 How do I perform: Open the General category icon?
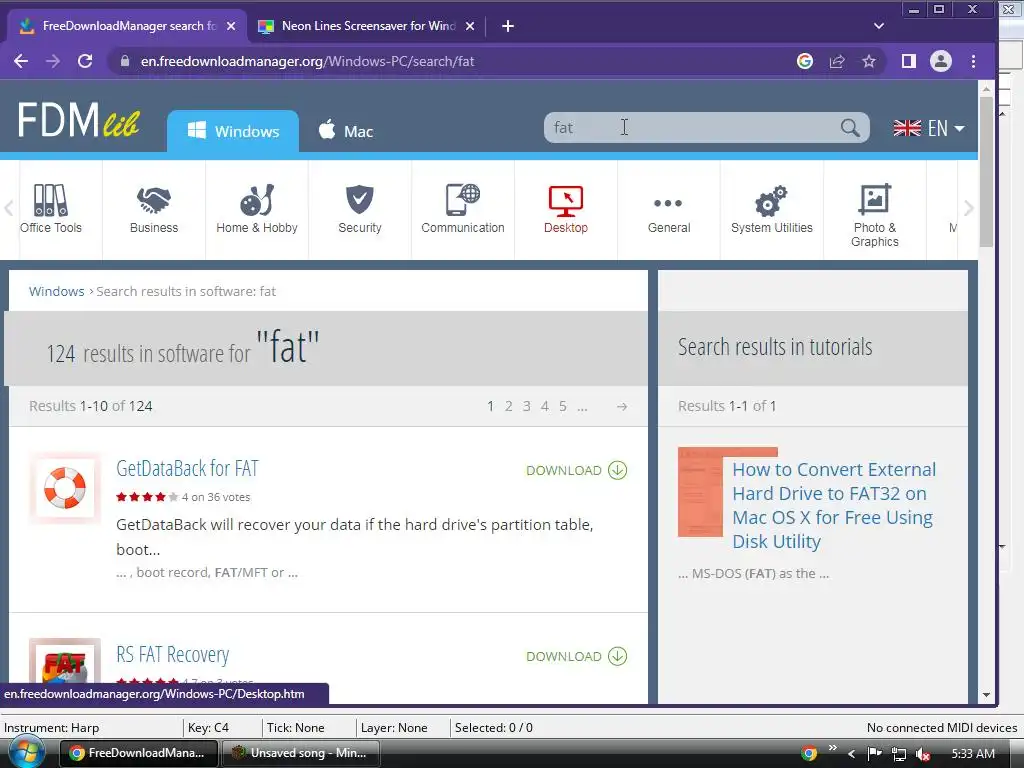[x=668, y=203]
